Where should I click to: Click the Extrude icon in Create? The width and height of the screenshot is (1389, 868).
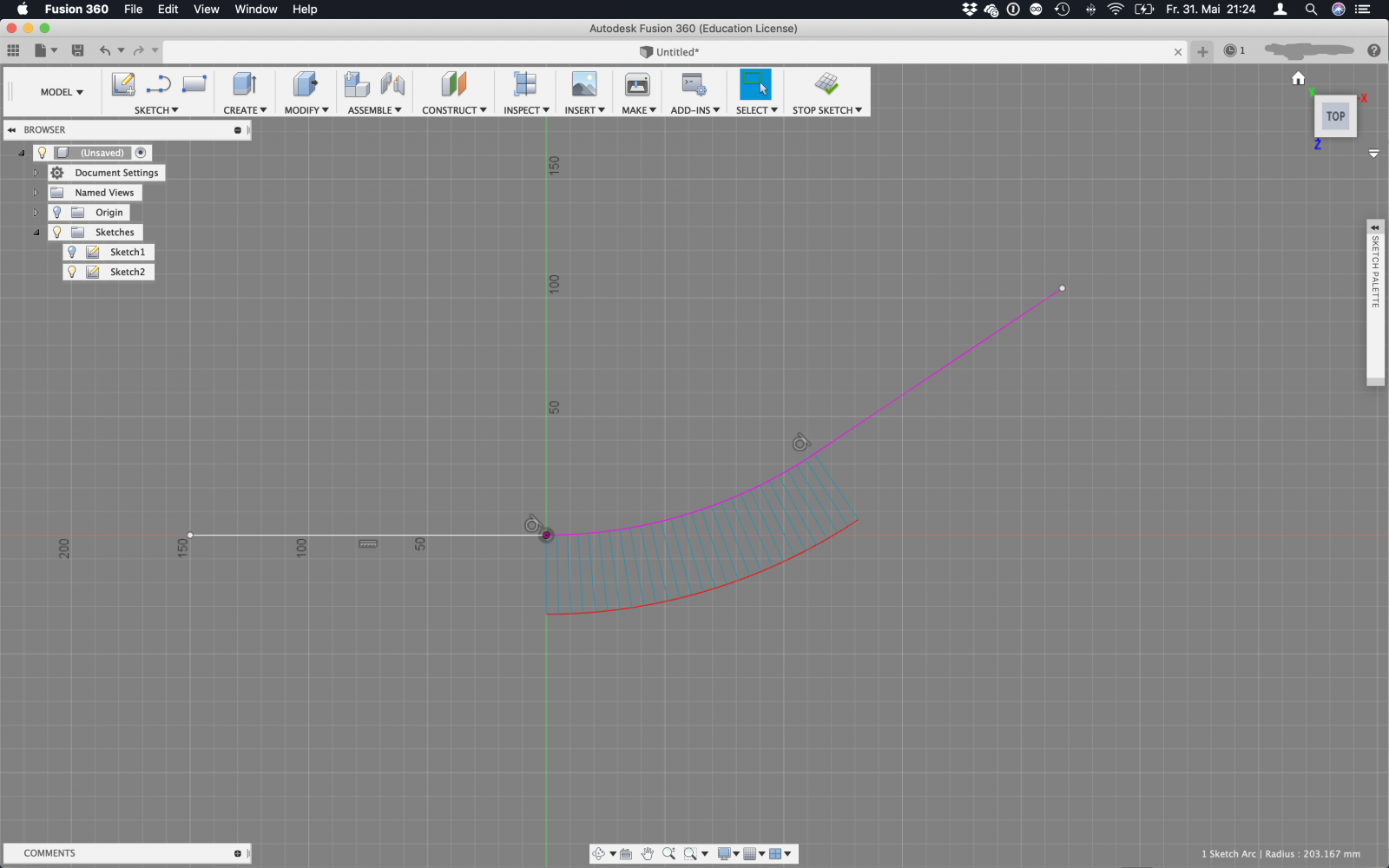245,84
